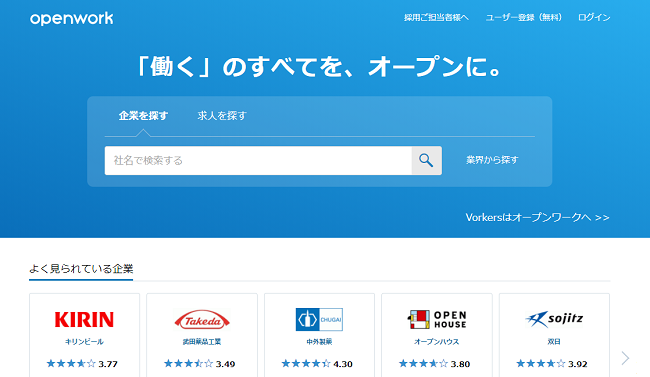The width and height of the screenshot is (650, 377).
Task: Open ユーザー登録（無料） link
Action: tap(524, 17)
